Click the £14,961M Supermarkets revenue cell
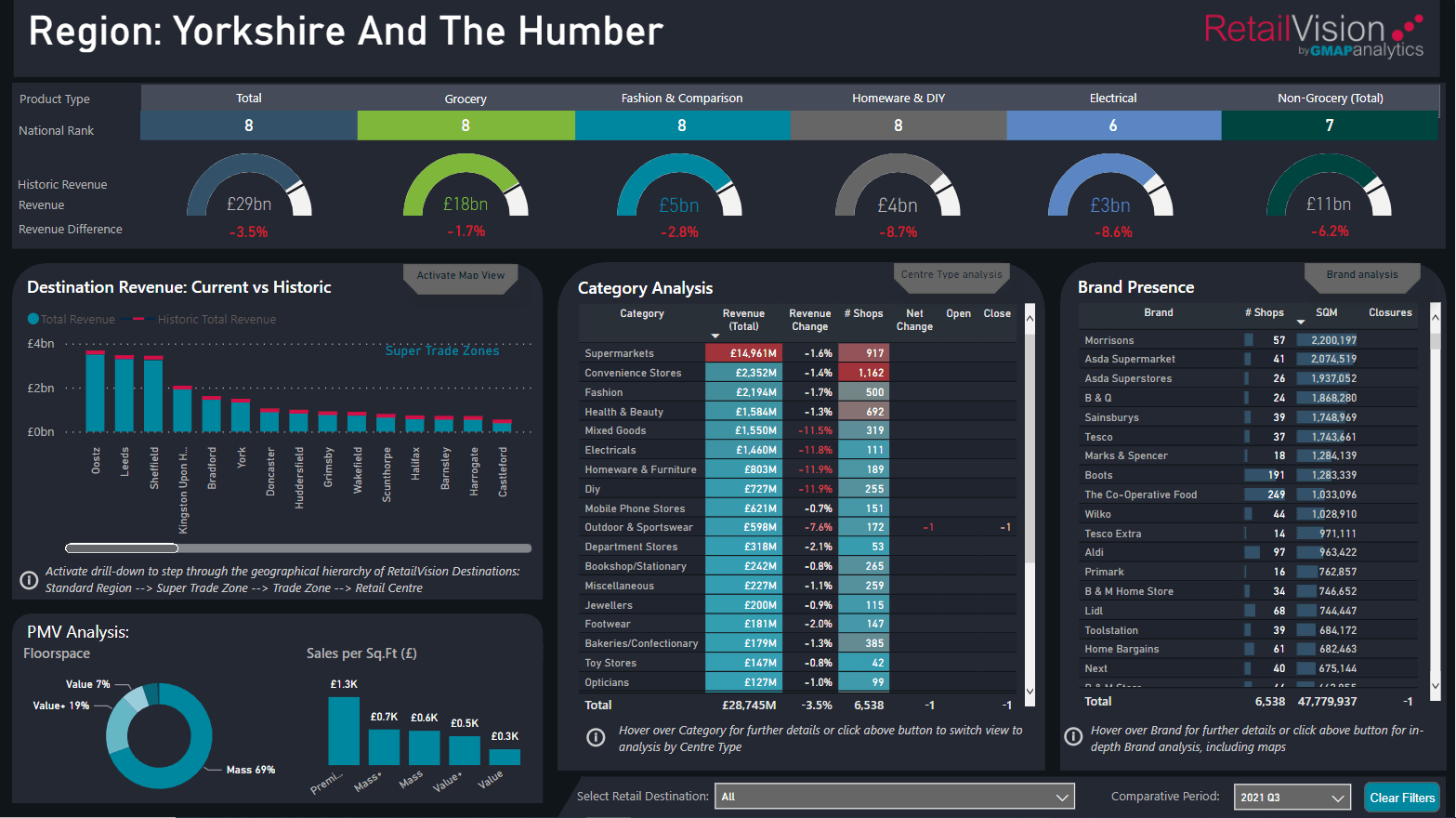1456x818 pixels. [x=743, y=353]
